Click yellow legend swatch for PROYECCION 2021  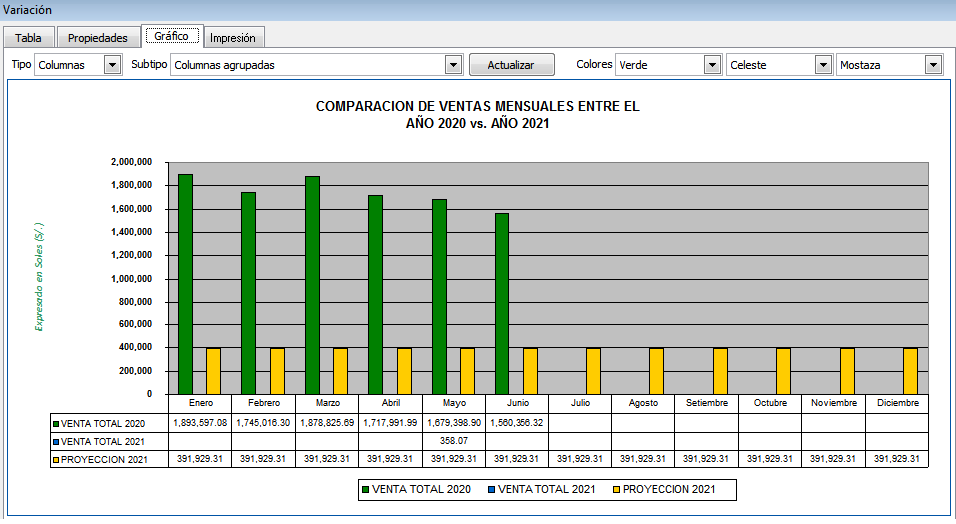click(616, 489)
